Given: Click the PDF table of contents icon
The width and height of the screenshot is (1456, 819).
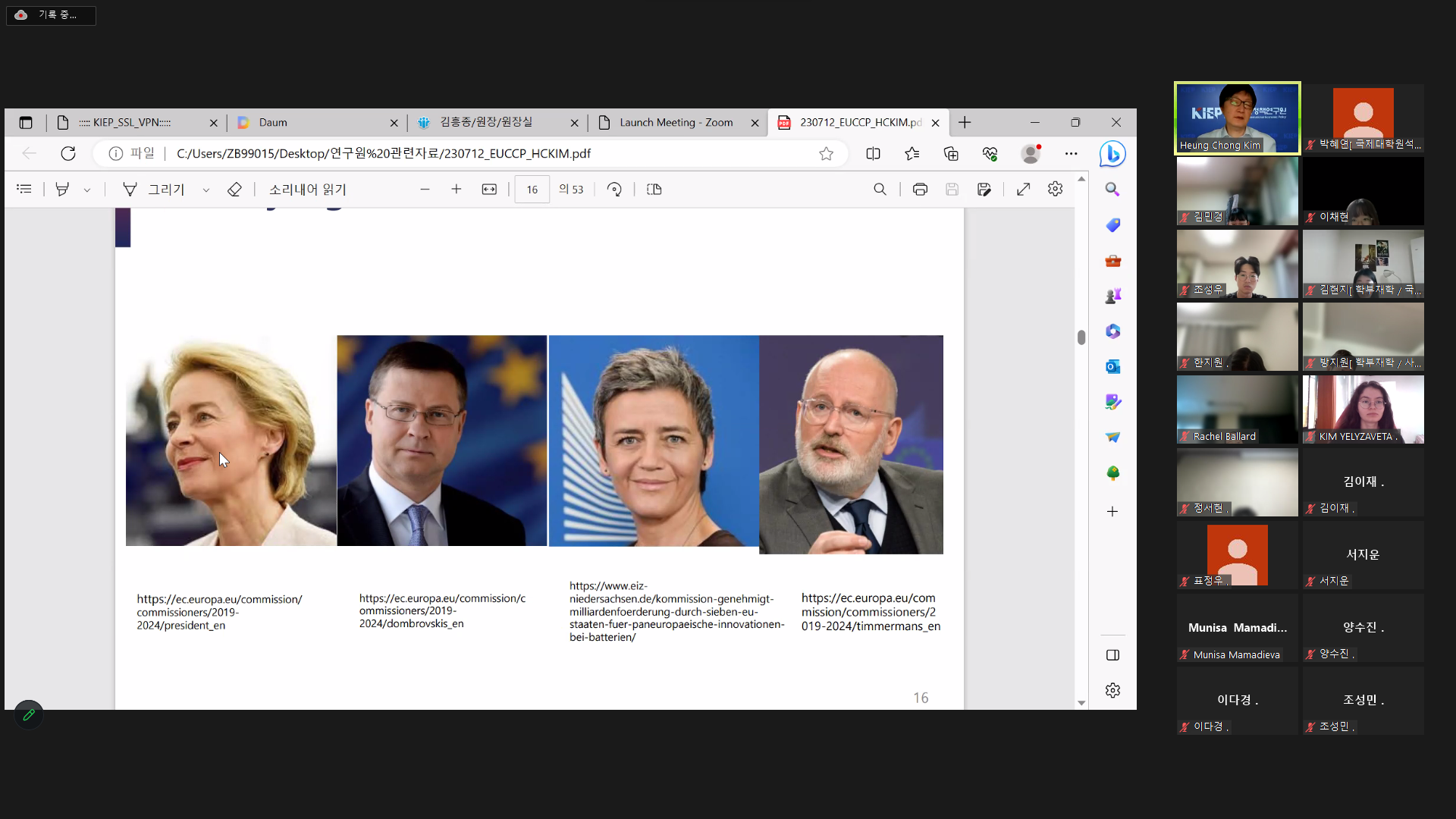Looking at the screenshot, I should 24,189.
